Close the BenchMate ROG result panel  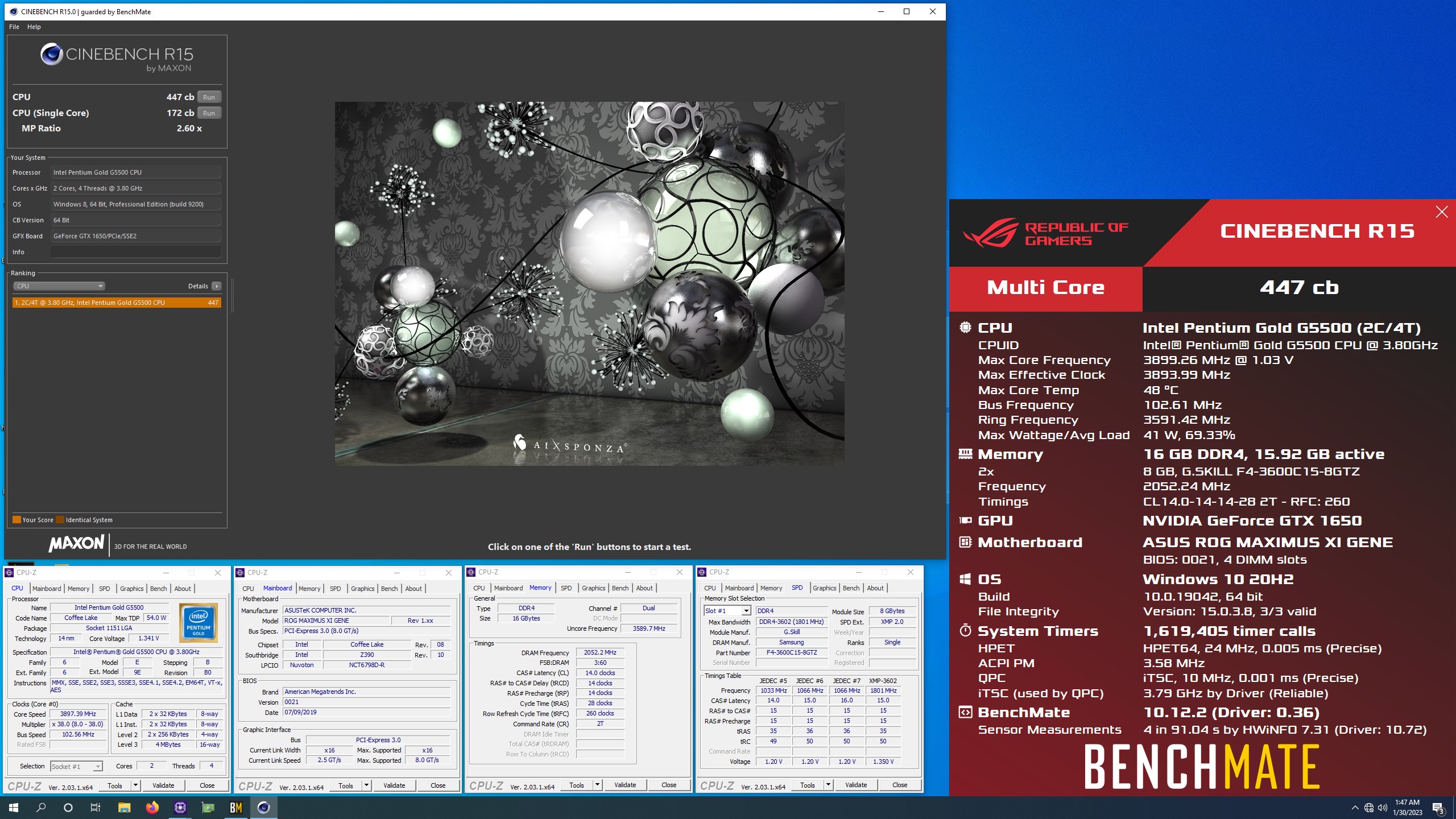click(x=1441, y=212)
